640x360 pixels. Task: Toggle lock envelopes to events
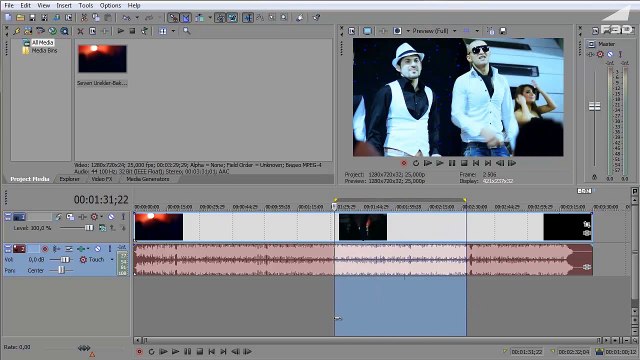[220, 18]
